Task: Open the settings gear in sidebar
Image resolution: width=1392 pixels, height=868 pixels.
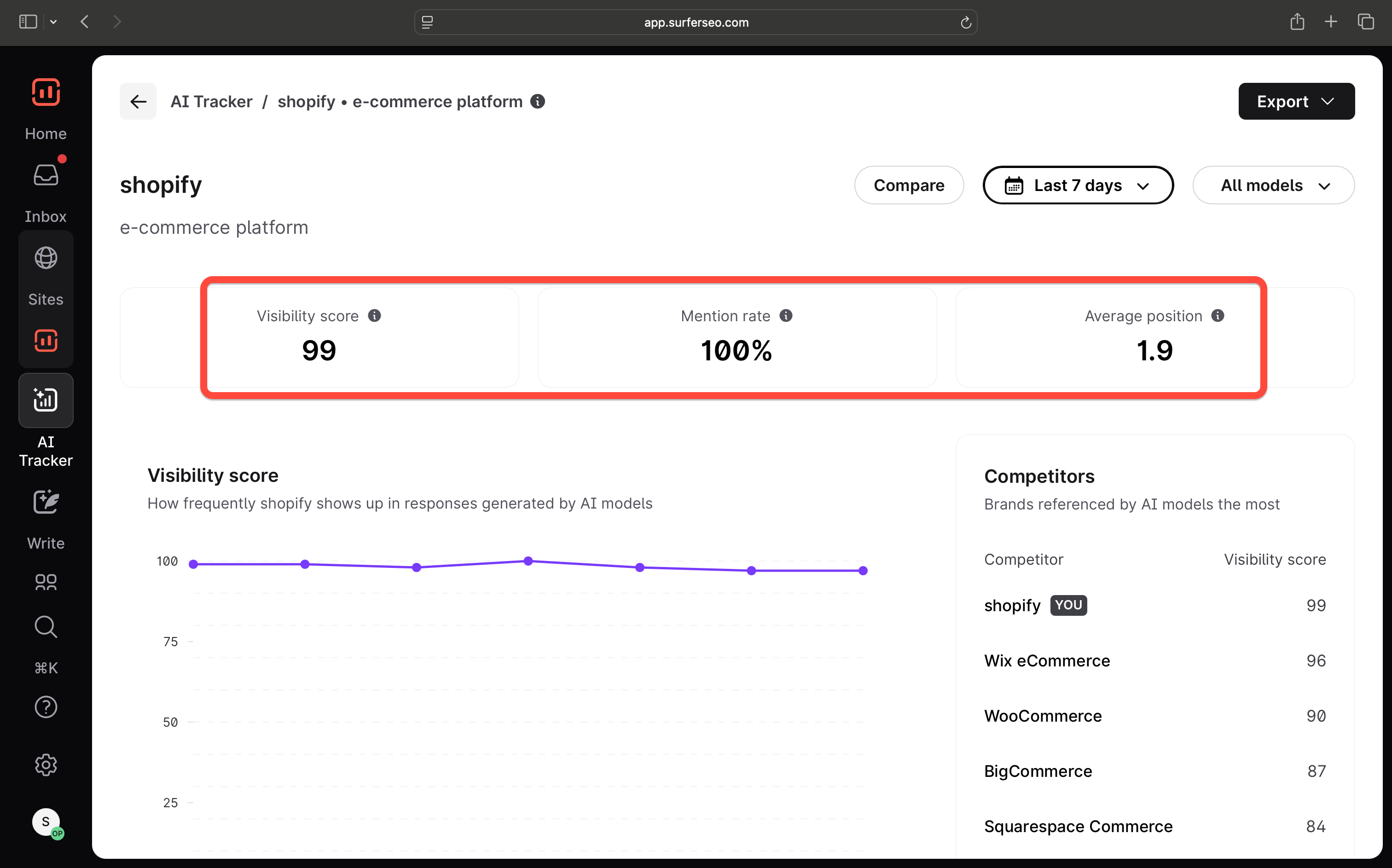Action: coord(46,764)
